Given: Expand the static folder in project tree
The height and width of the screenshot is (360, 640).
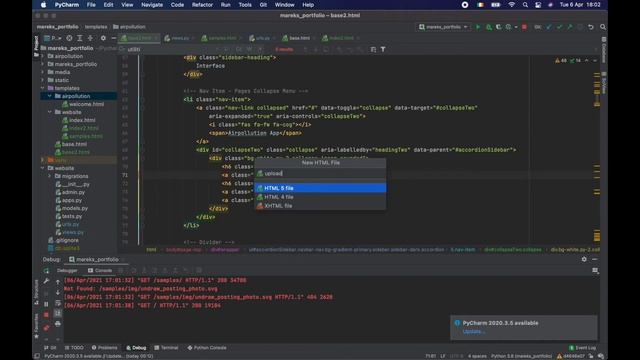Looking at the screenshot, I should pos(42,80).
